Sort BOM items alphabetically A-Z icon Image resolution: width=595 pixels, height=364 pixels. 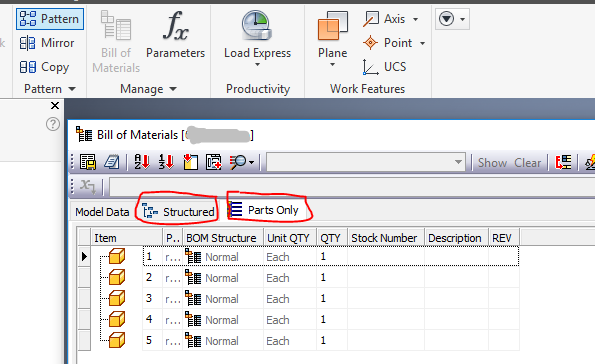point(142,162)
